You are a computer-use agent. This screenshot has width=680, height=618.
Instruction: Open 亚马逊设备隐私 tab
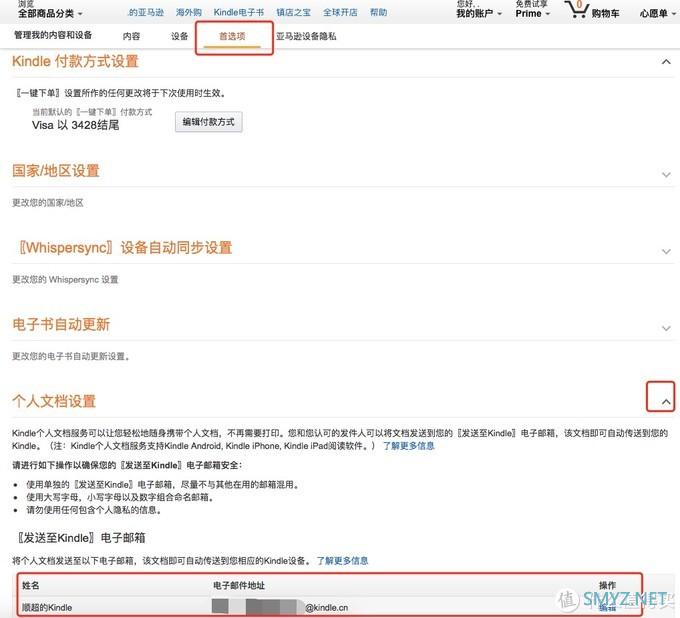(306, 36)
